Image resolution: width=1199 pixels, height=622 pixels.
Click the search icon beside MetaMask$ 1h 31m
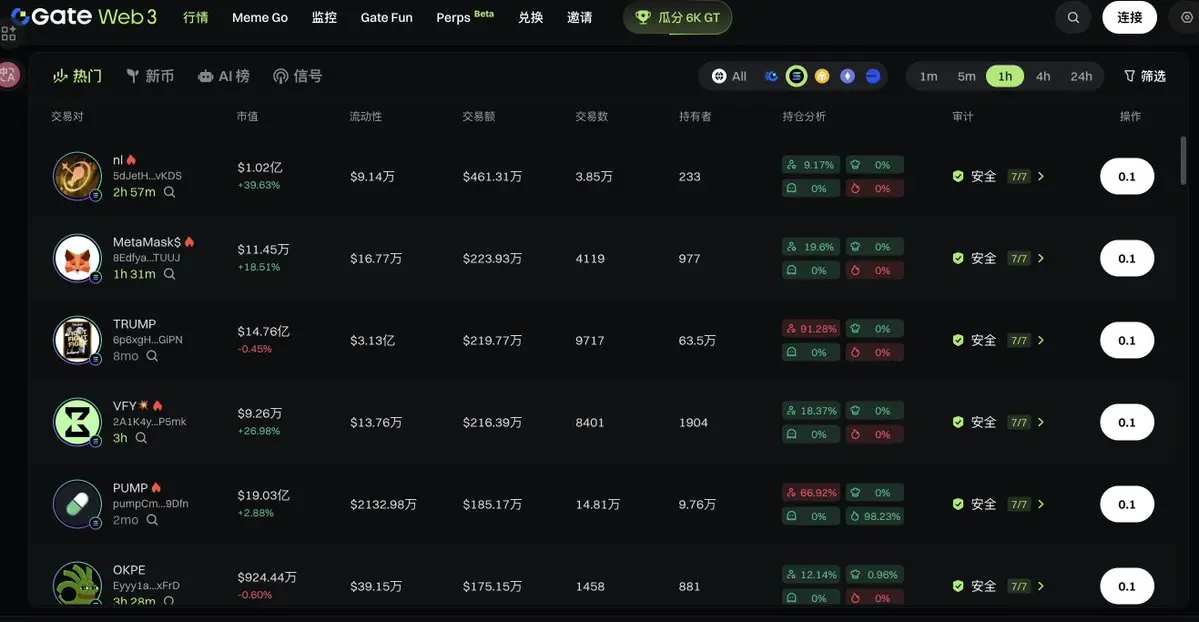170,274
